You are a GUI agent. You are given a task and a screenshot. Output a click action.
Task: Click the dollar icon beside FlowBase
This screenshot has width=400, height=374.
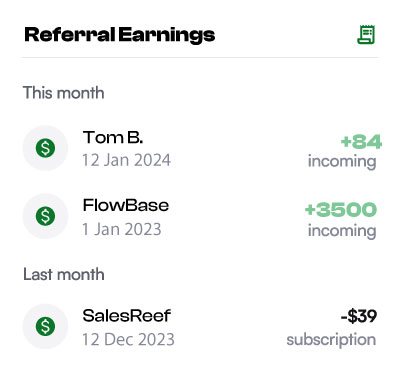pyautogui.click(x=45, y=216)
